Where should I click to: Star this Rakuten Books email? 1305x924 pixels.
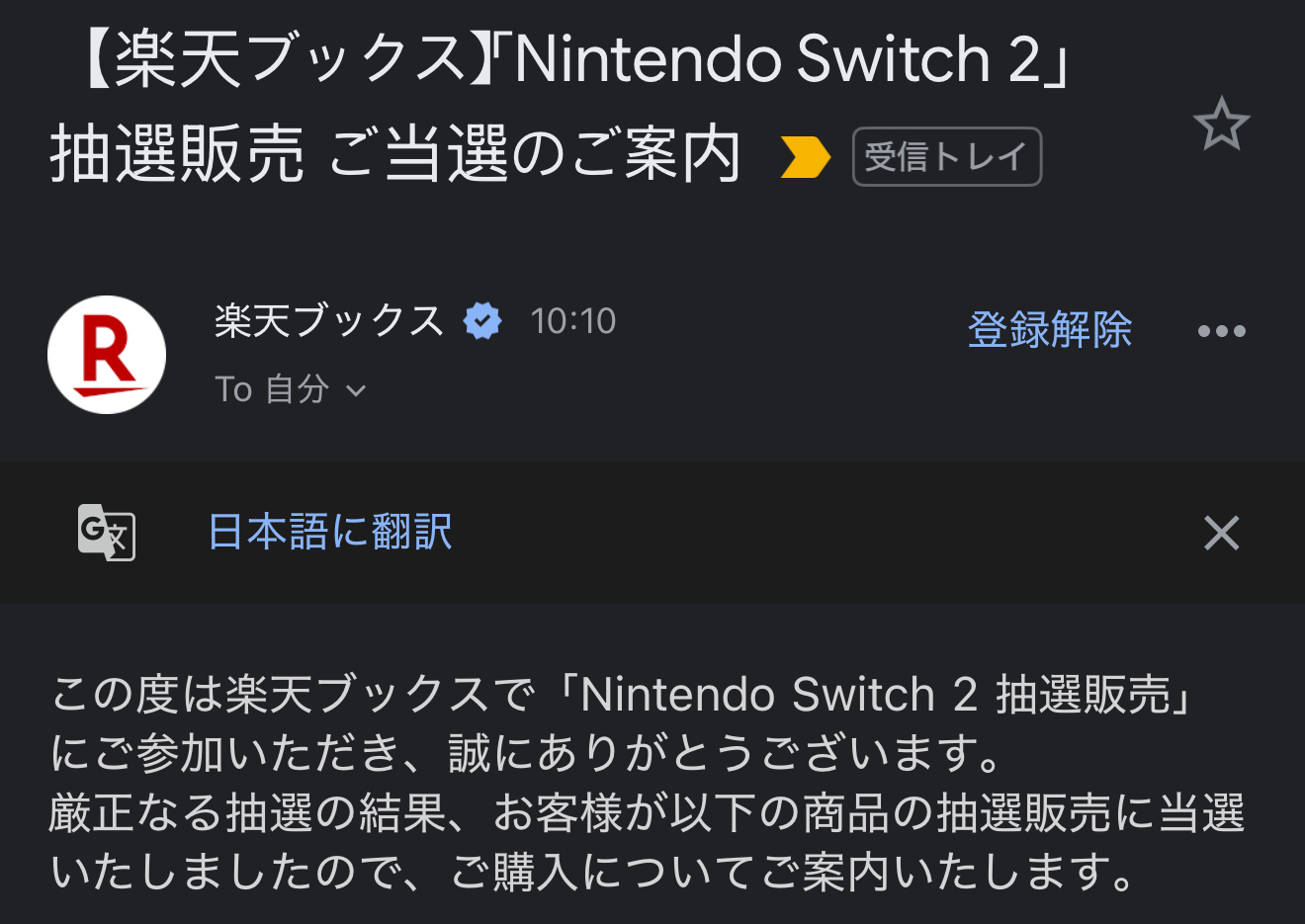(1221, 124)
